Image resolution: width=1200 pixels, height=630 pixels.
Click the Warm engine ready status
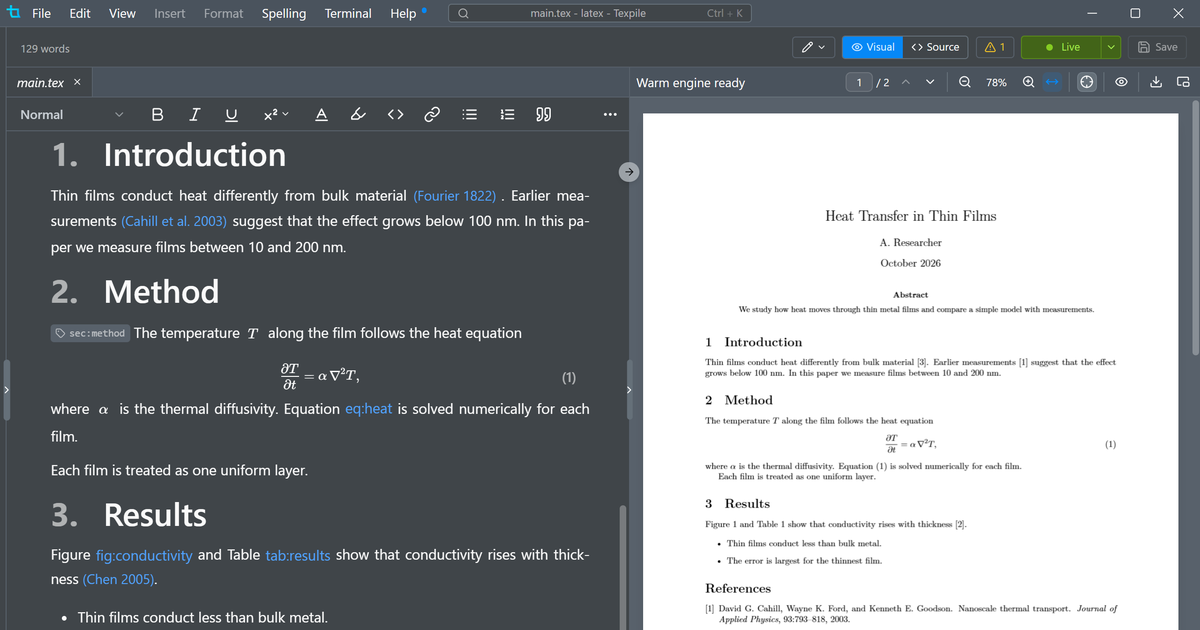tap(690, 83)
